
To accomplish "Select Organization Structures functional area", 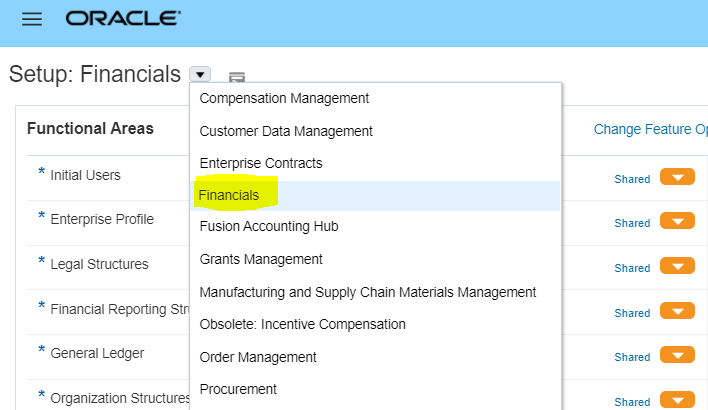I will (x=120, y=398).
